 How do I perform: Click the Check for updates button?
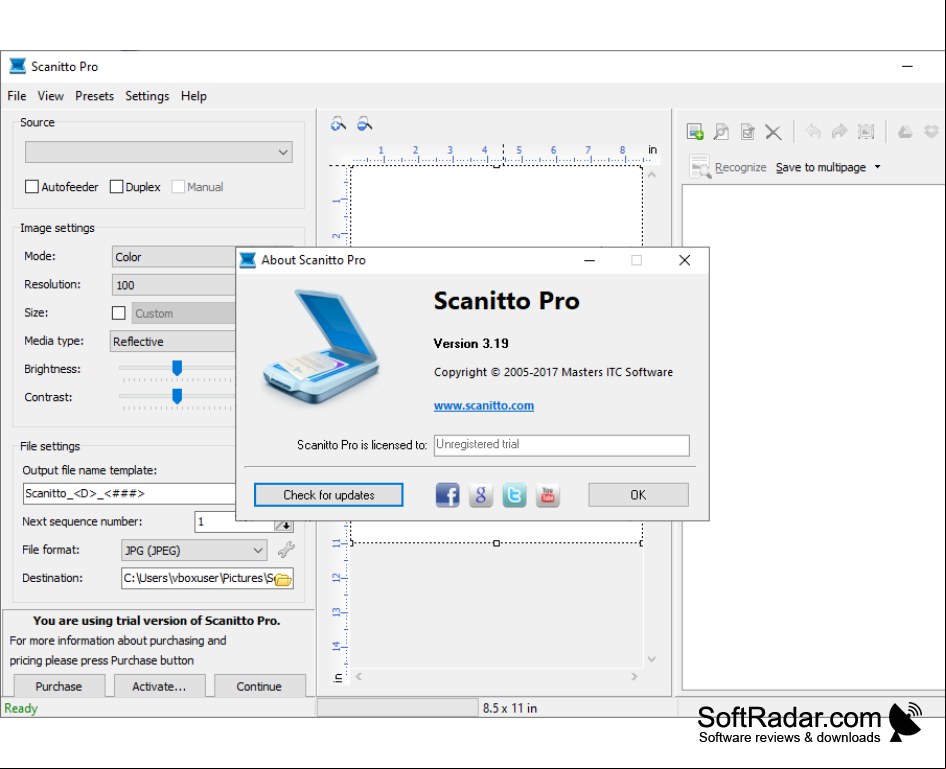click(329, 495)
